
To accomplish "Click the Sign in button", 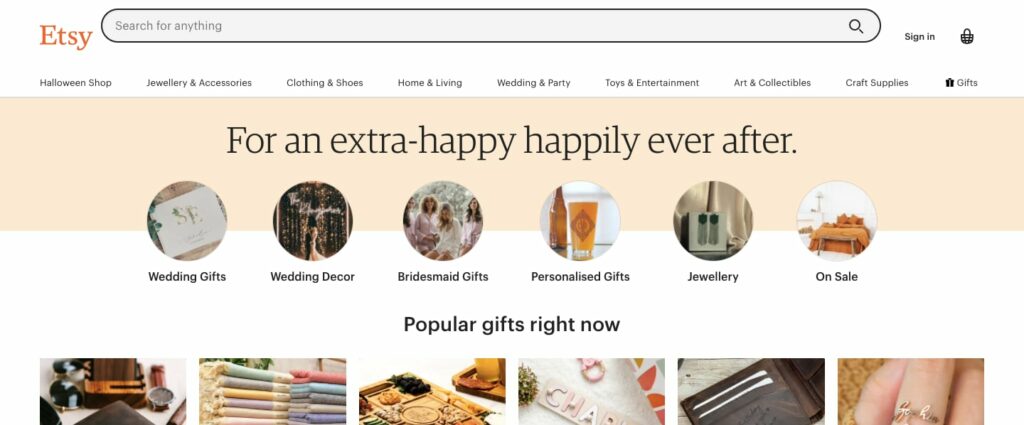I will click(920, 37).
